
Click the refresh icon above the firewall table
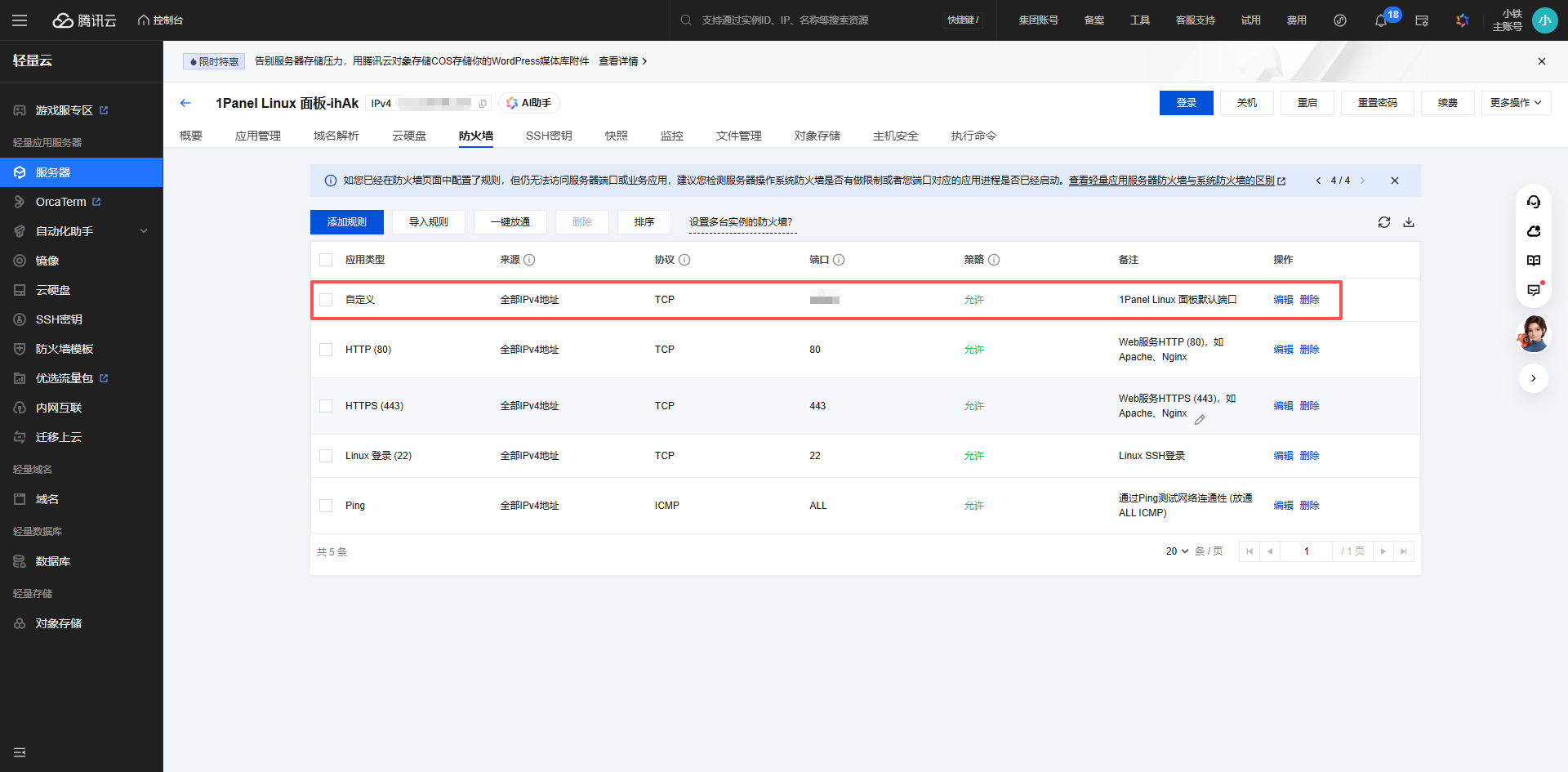1383,222
